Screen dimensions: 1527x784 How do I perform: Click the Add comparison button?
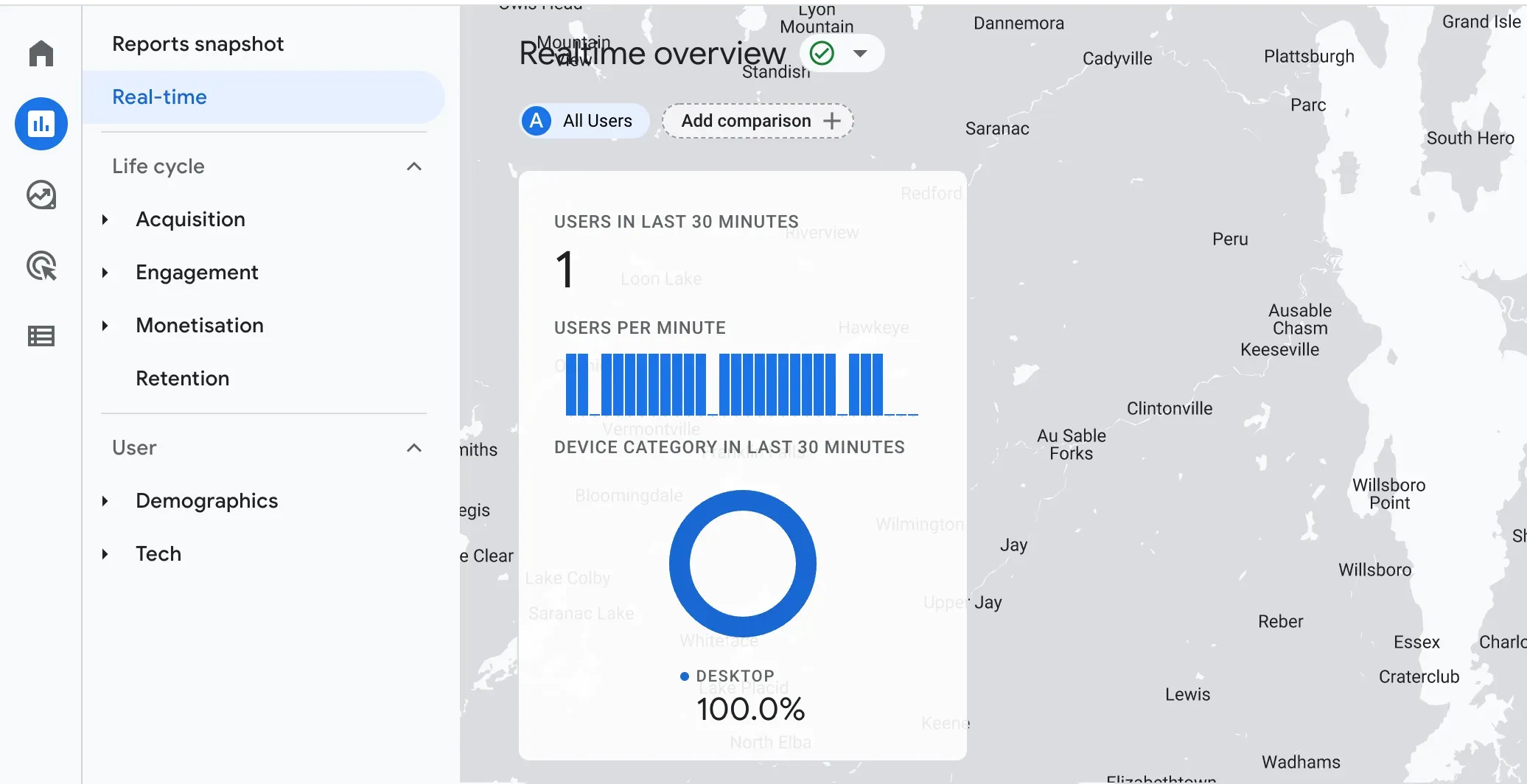745,121
